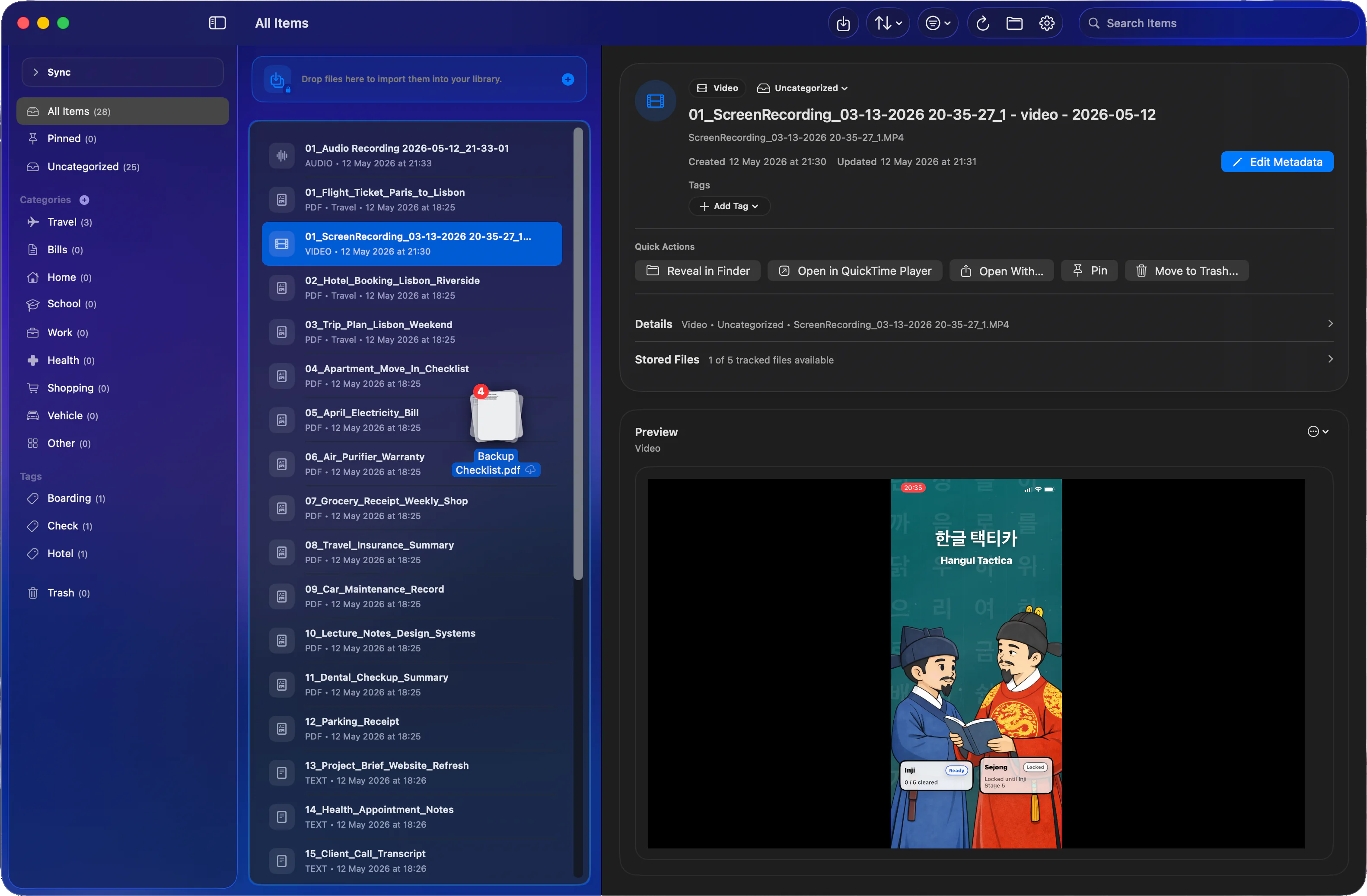
Task: Open the Health category
Action: pos(122,360)
